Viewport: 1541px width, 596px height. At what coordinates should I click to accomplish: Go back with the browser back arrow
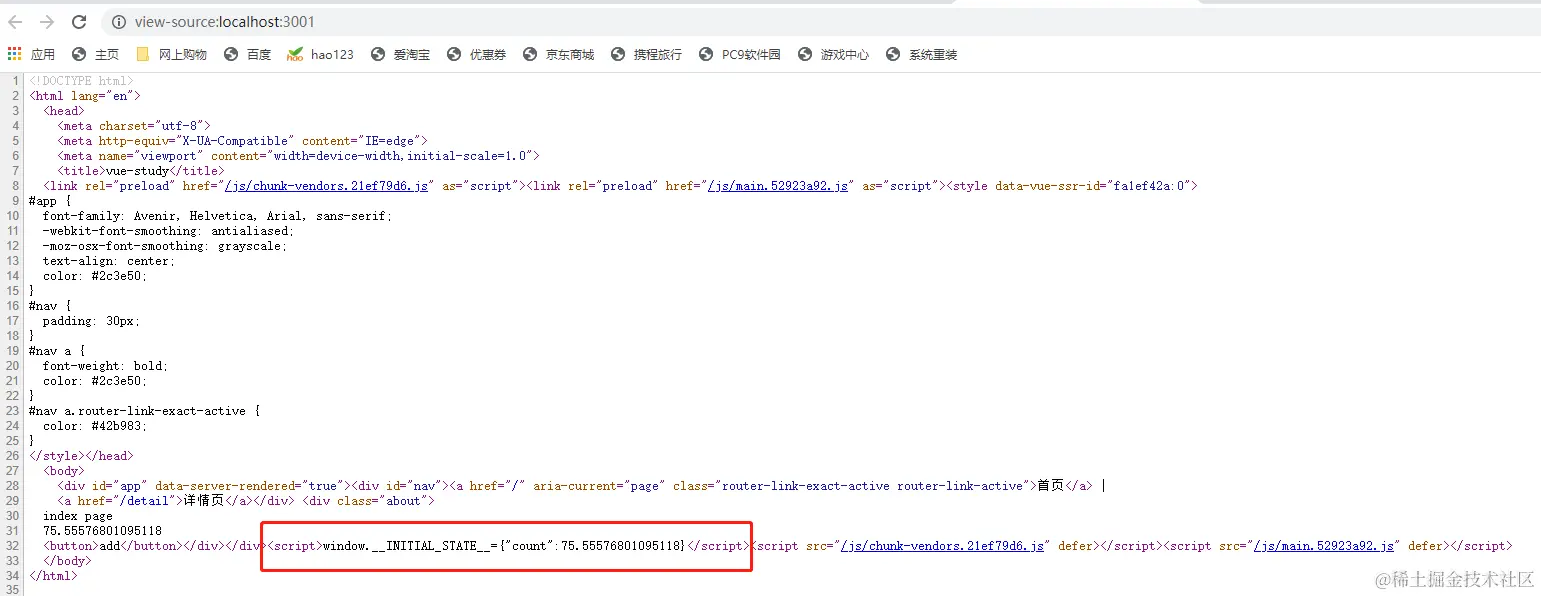coord(15,22)
